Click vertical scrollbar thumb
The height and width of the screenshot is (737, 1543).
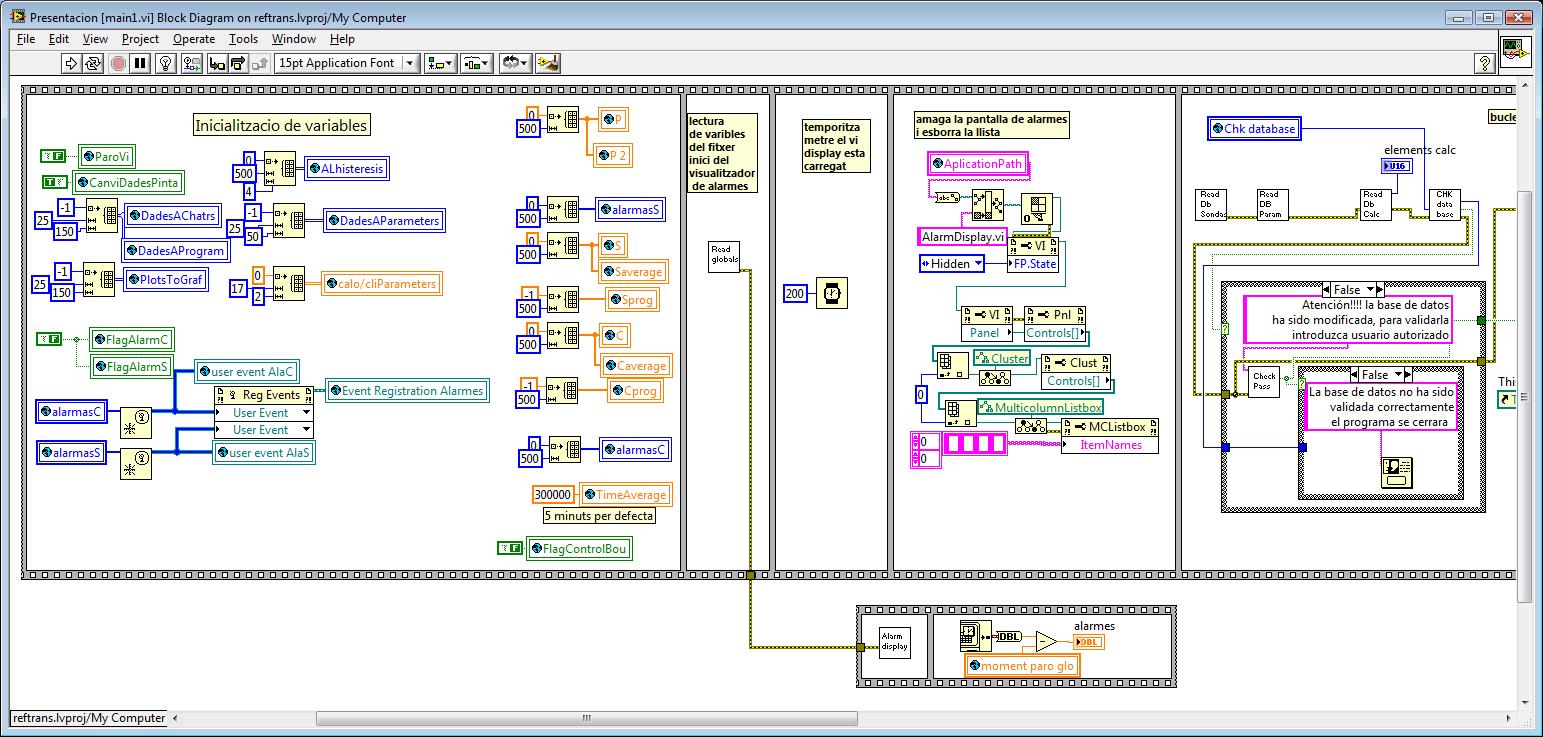(x=1525, y=396)
